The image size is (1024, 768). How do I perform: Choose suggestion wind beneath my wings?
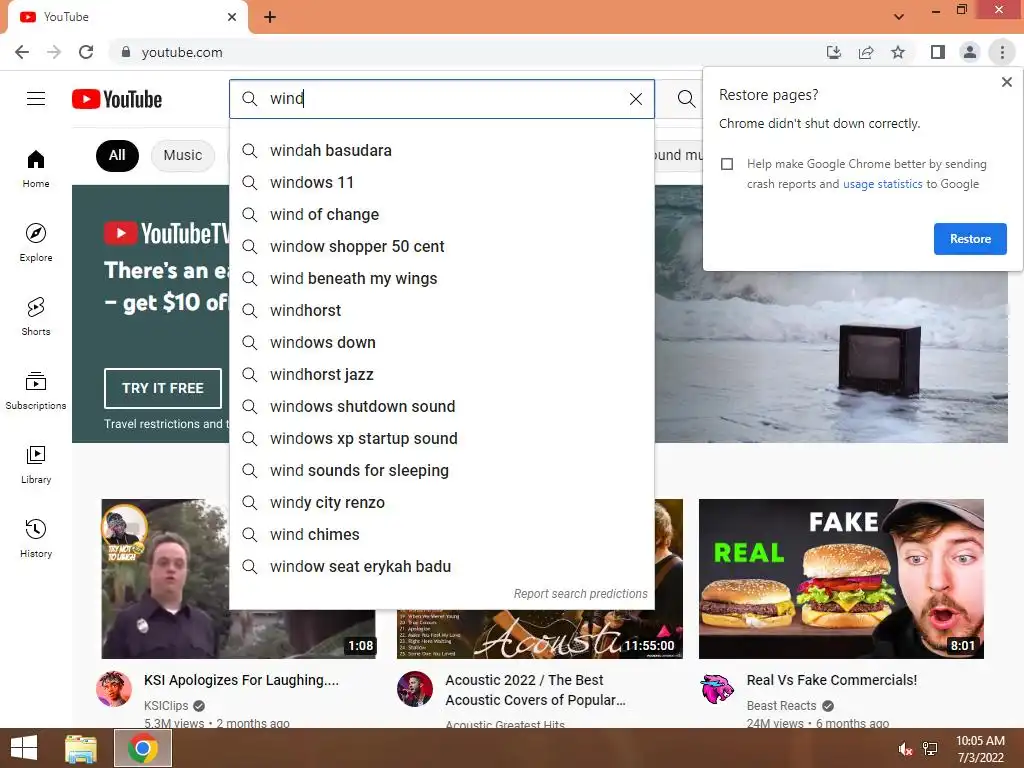441,278
